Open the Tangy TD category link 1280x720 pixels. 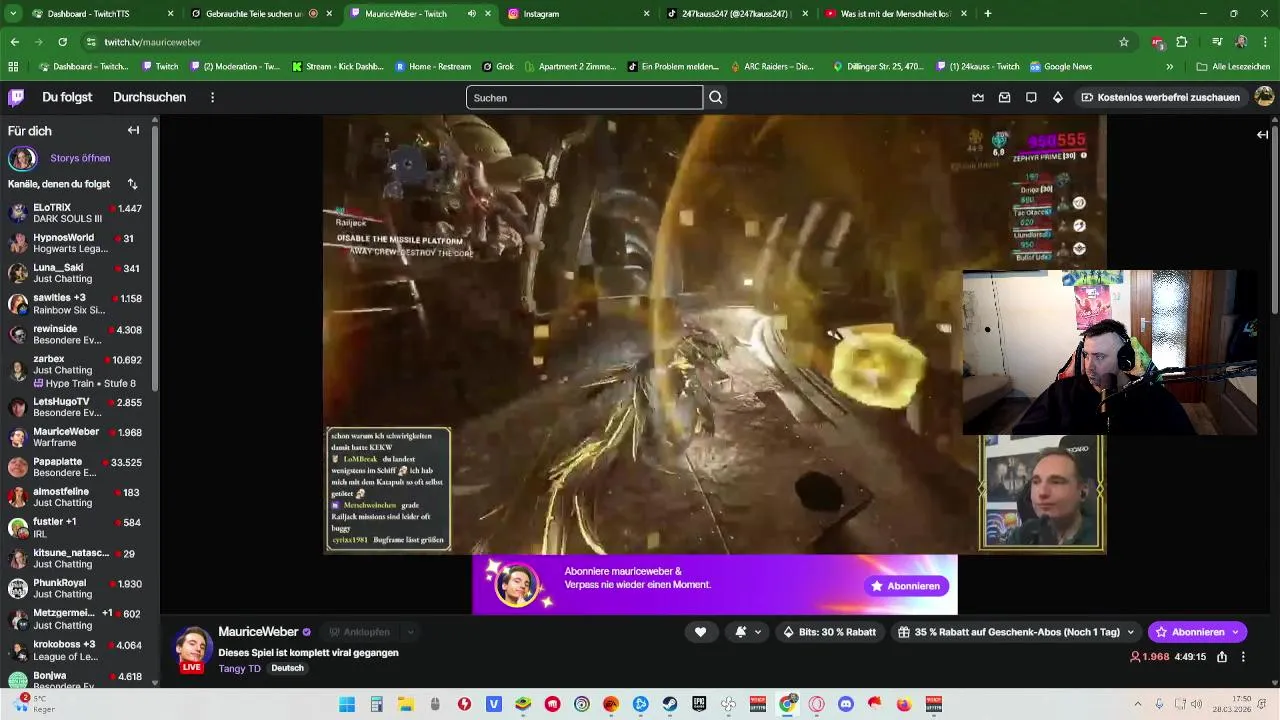pos(239,668)
